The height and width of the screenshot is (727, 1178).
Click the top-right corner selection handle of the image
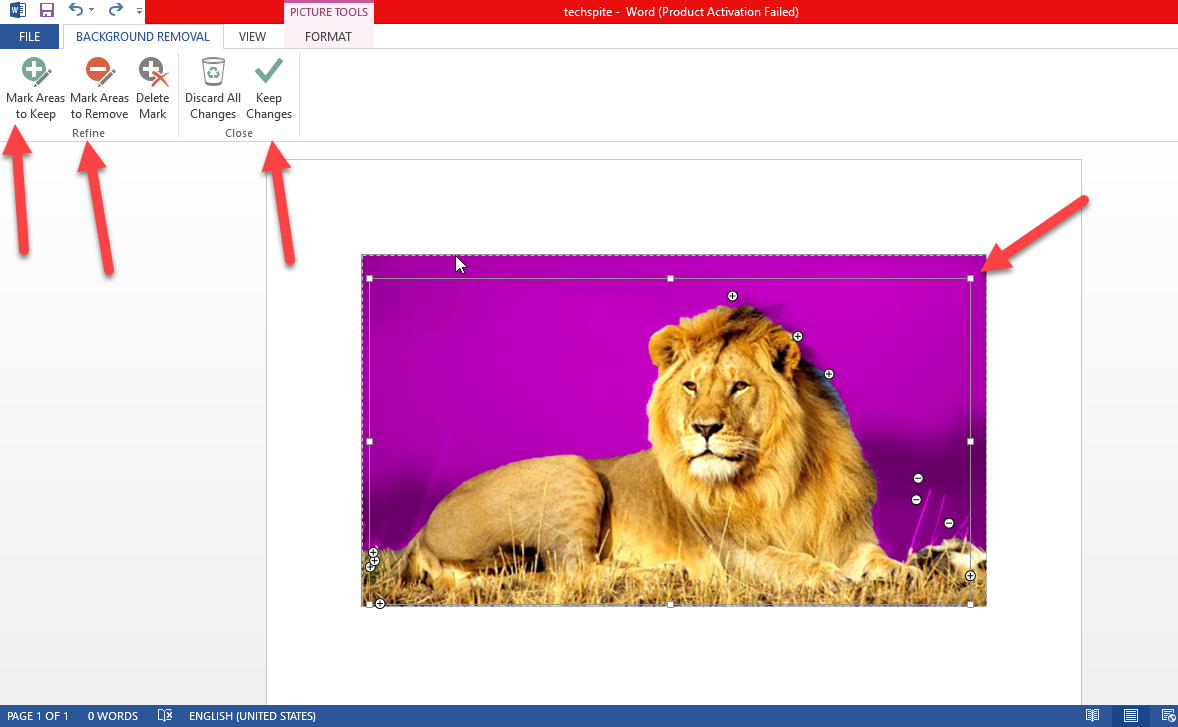coord(970,279)
